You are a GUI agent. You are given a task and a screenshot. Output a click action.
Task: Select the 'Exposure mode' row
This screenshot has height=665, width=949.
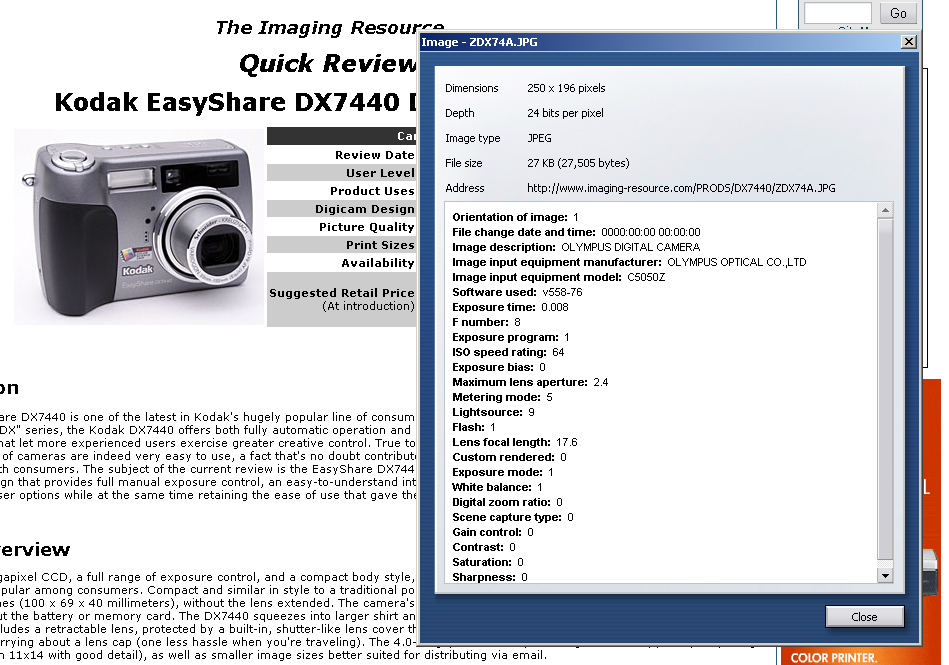pyautogui.click(x=503, y=472)
